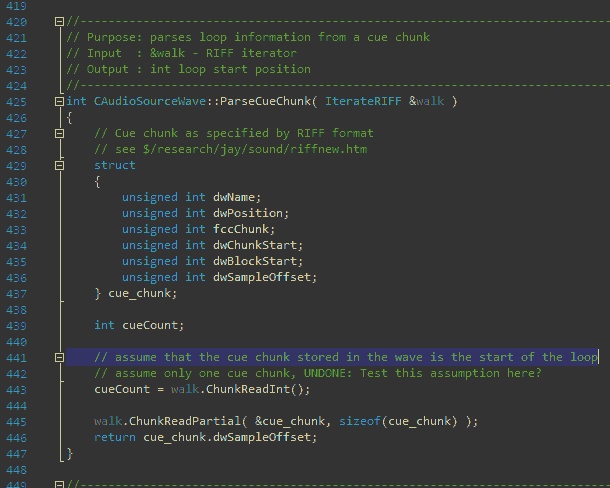Click cueCount on the assignment line 443
The width and height of the screenshot is (610, 488).
click(122, 389)
